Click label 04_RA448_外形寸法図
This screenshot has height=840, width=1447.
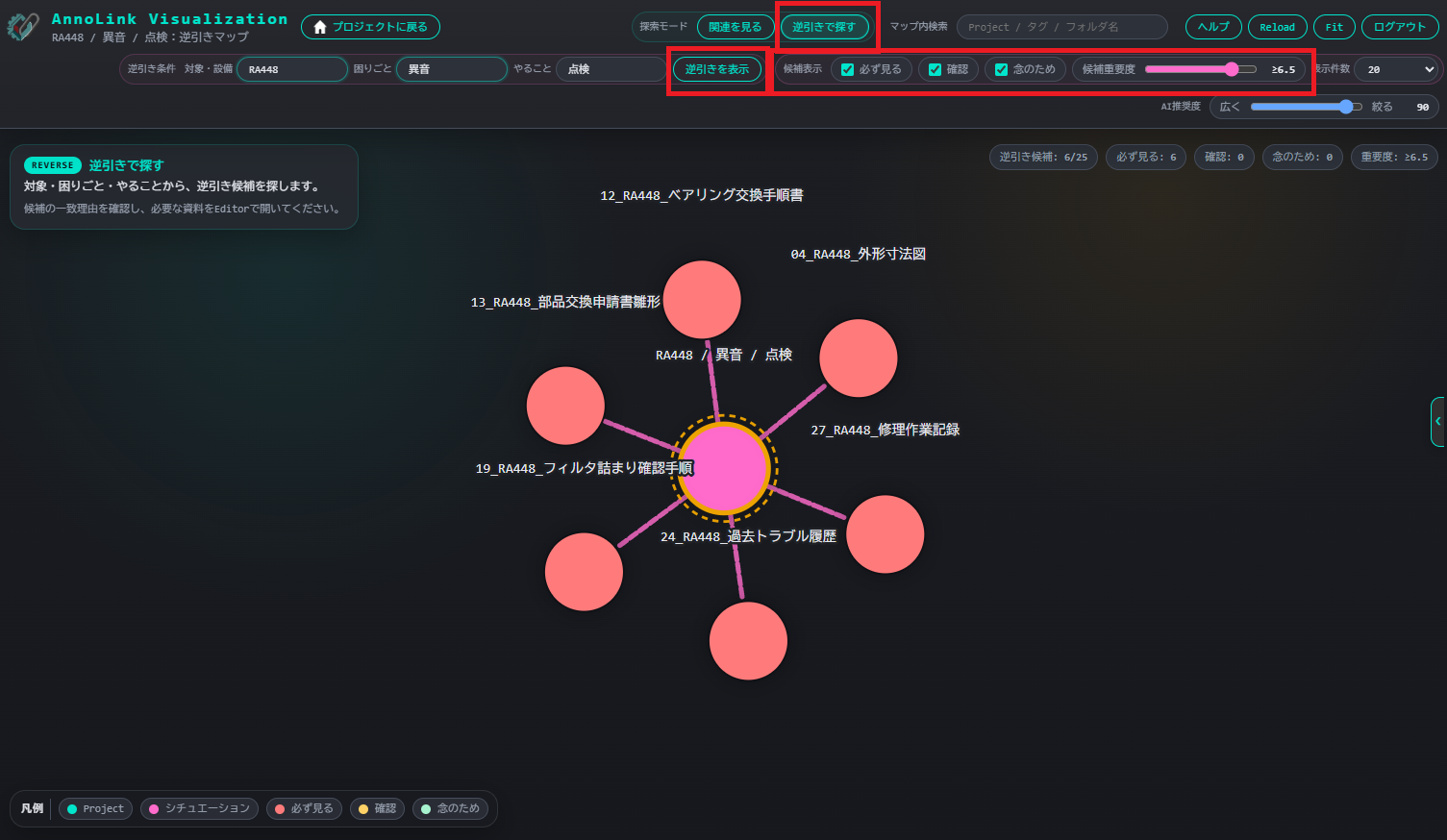tap(858, 254)
